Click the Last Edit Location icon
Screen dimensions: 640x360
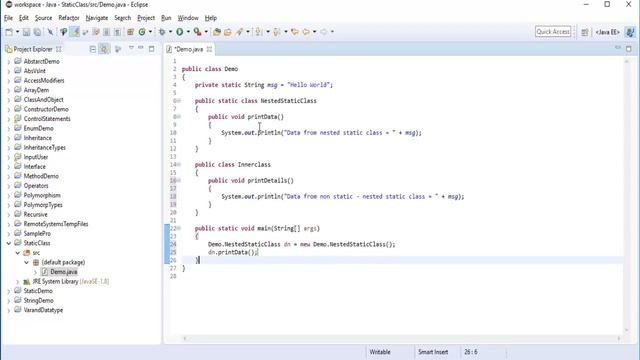[294, 32]
